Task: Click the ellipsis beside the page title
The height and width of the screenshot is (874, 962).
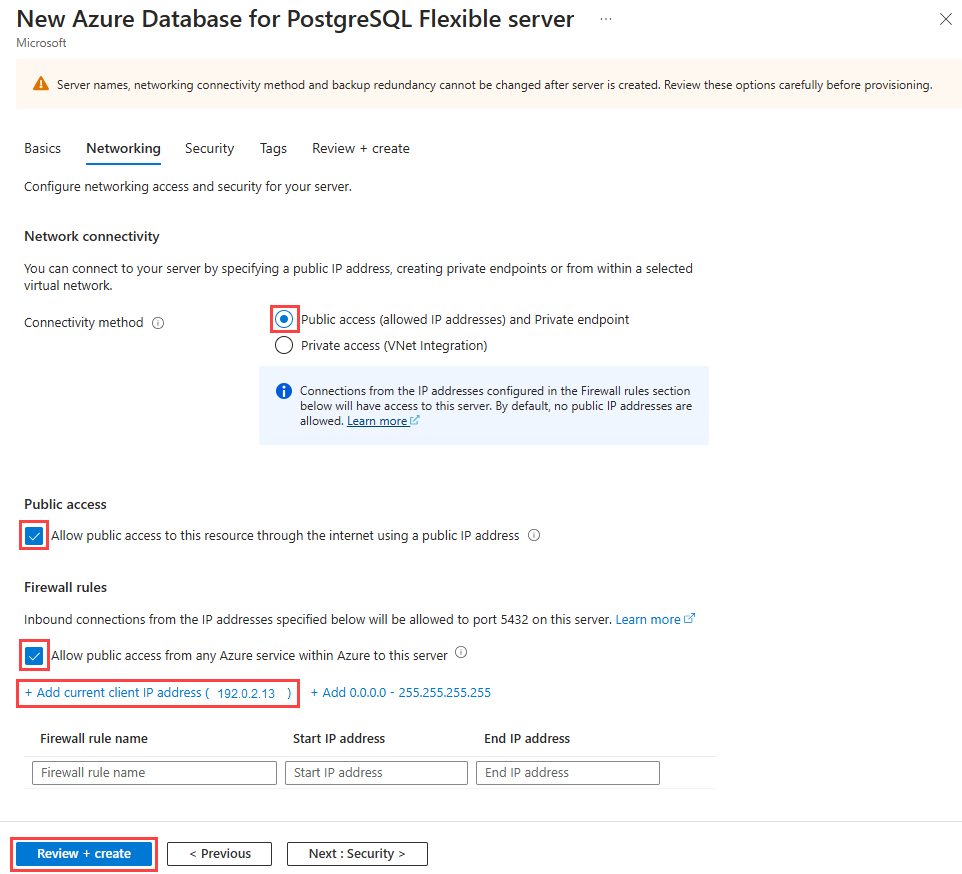Action: pos(605,19)
